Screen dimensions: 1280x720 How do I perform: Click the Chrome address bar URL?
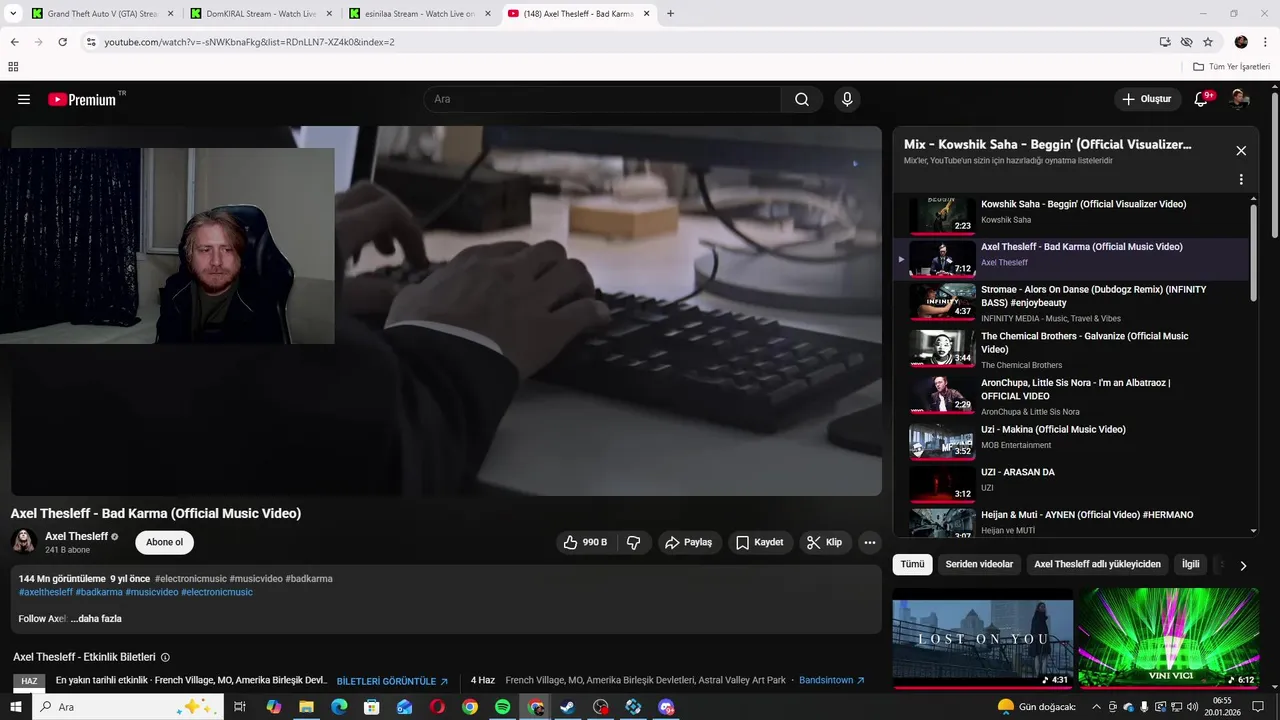tap(250, 42)
